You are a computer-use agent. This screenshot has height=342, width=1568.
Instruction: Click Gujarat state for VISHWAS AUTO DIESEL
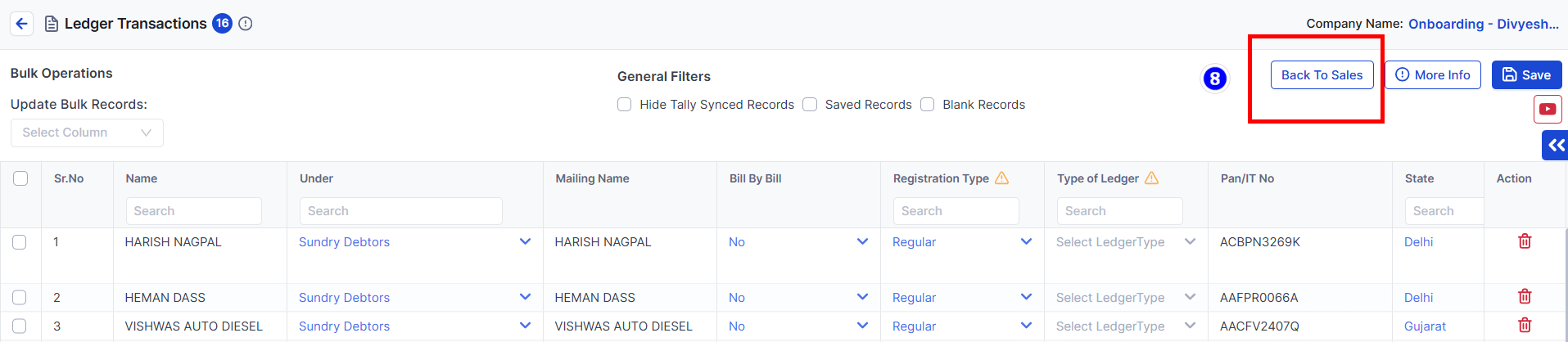(1425, 326)
